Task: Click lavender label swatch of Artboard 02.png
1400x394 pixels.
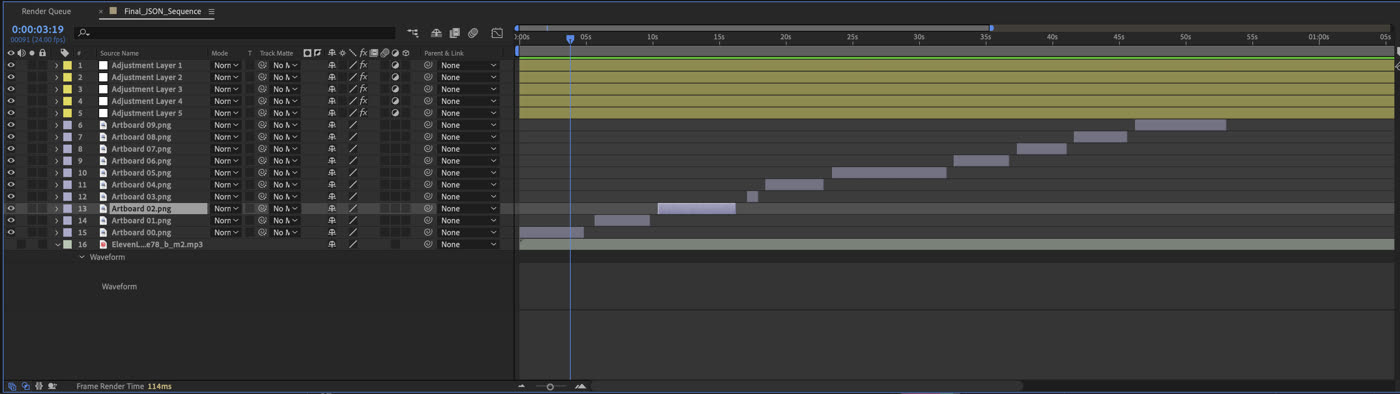Action: point(68,209)
